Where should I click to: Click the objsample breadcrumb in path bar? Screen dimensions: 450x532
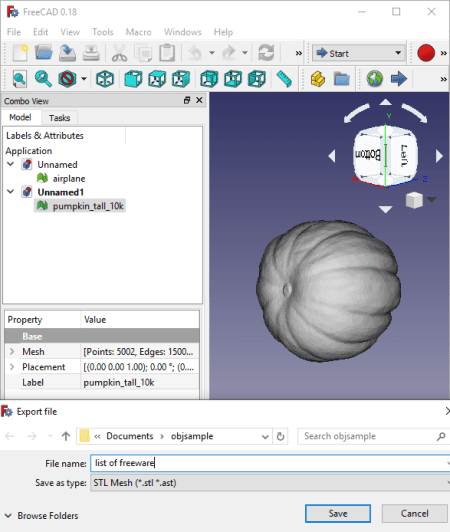point(192,436)
